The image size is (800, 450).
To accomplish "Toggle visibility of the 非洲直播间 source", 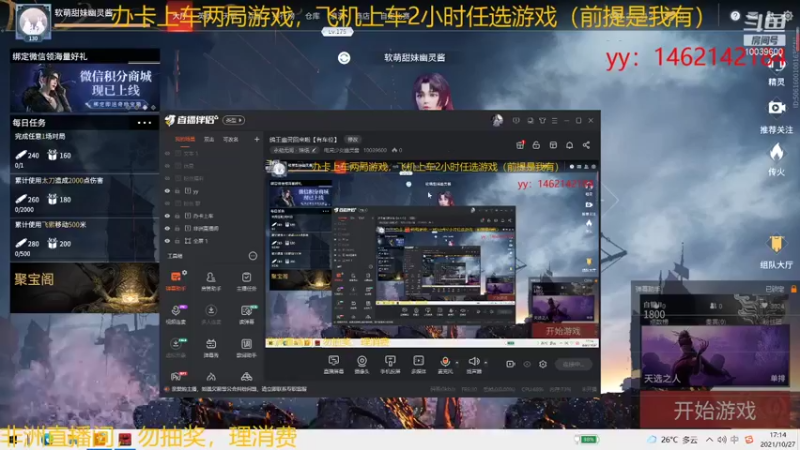I will tap(167, 228).
